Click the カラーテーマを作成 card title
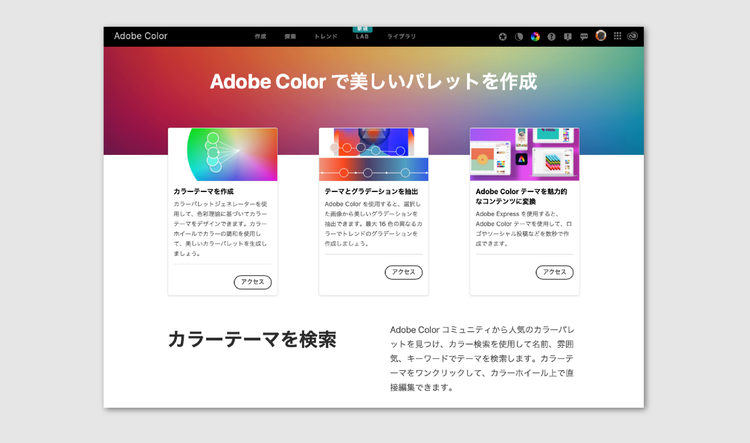Image resolution: width=750 pixels, height=443 pixels. [203, 191]
